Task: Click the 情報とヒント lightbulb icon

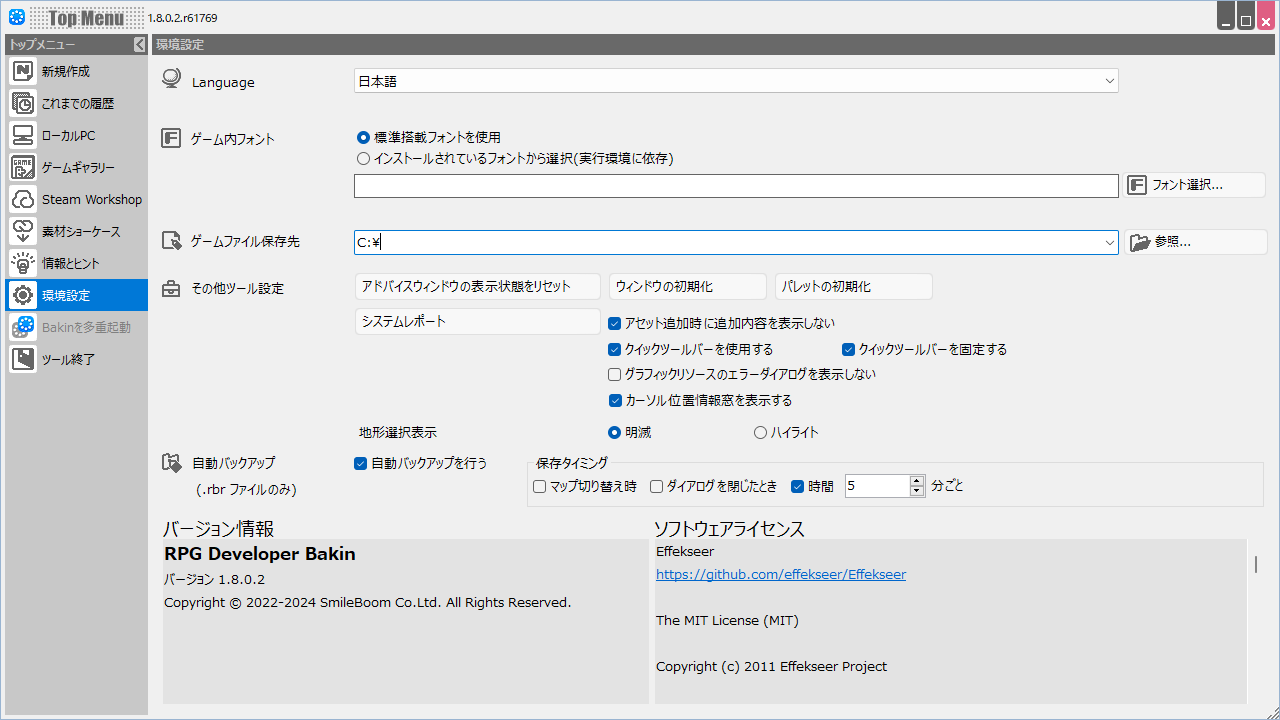Action: 24,263
